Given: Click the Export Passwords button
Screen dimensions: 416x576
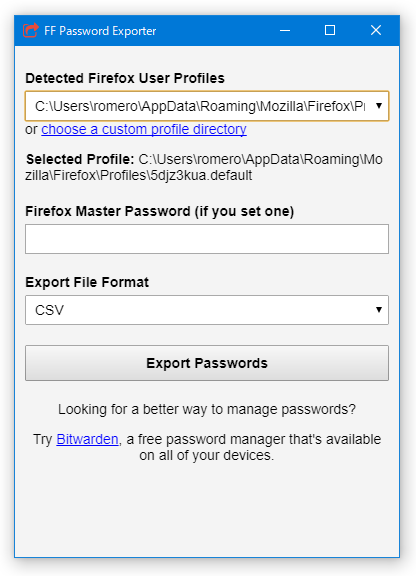Looking at the screenshot, I should click(207, 363).
